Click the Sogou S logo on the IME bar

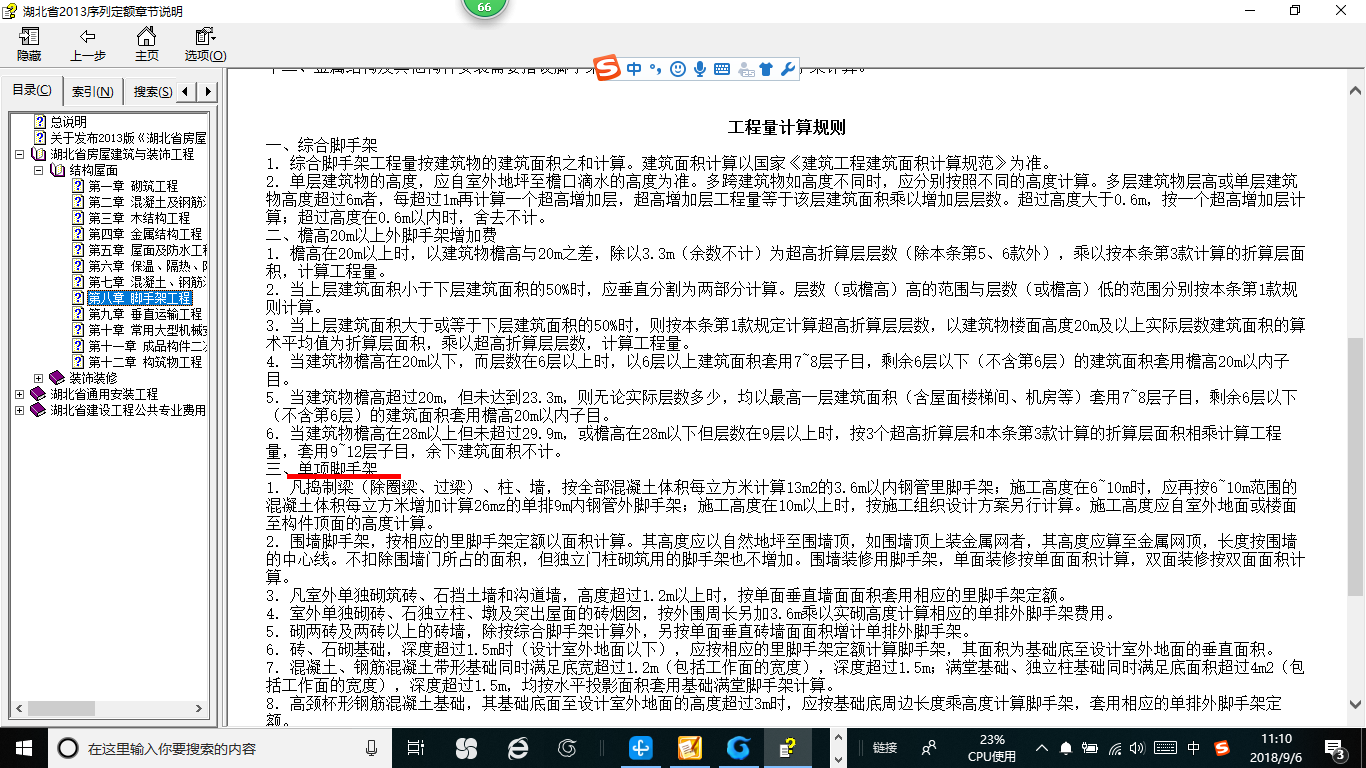(608, 68)
